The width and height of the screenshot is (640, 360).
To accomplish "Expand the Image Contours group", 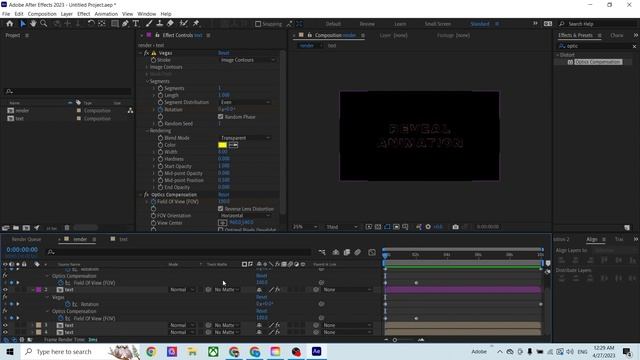I will 147,67.
